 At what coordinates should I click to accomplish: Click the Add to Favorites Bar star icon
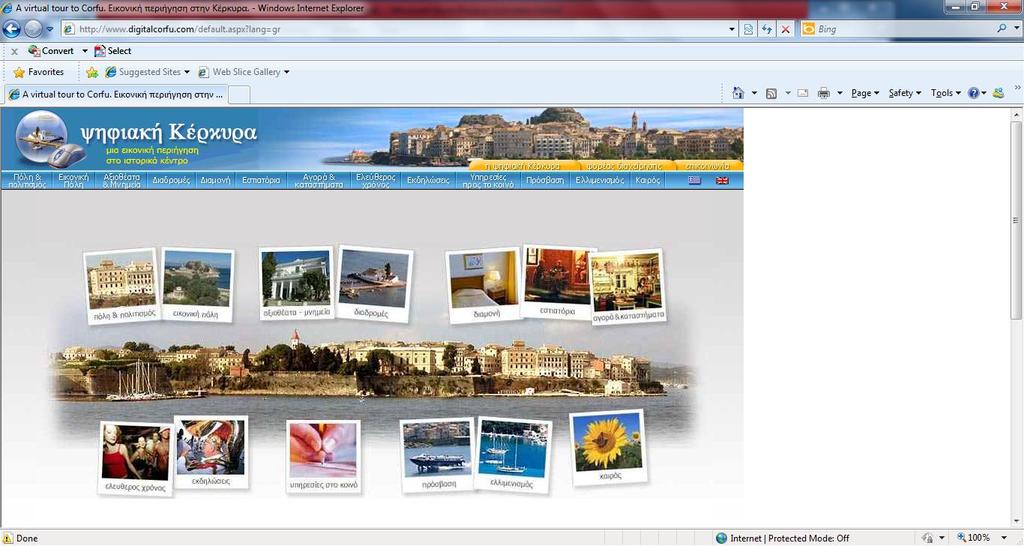click(92, 72)
